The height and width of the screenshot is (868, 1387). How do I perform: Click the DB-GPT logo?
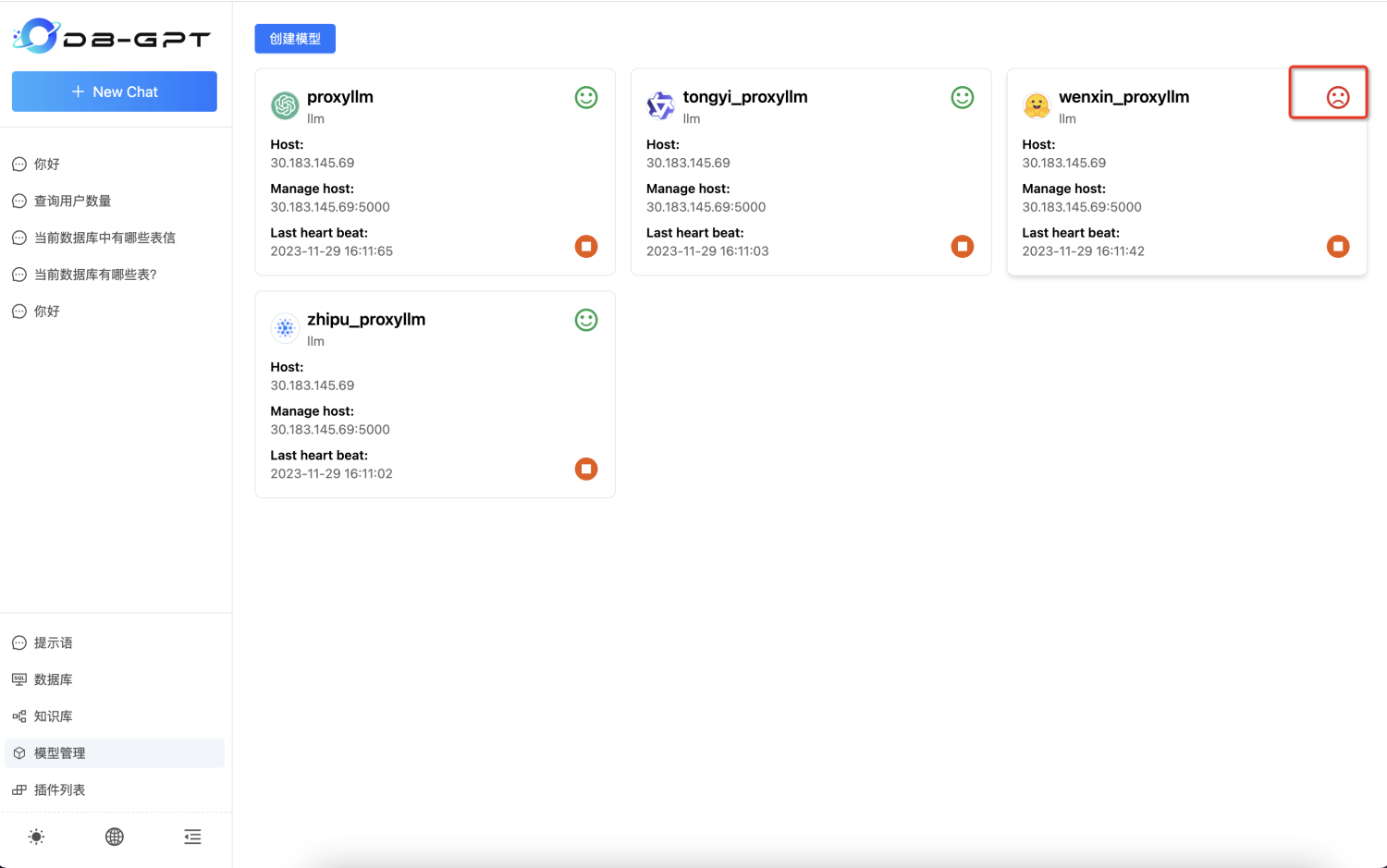click(112, 37)
